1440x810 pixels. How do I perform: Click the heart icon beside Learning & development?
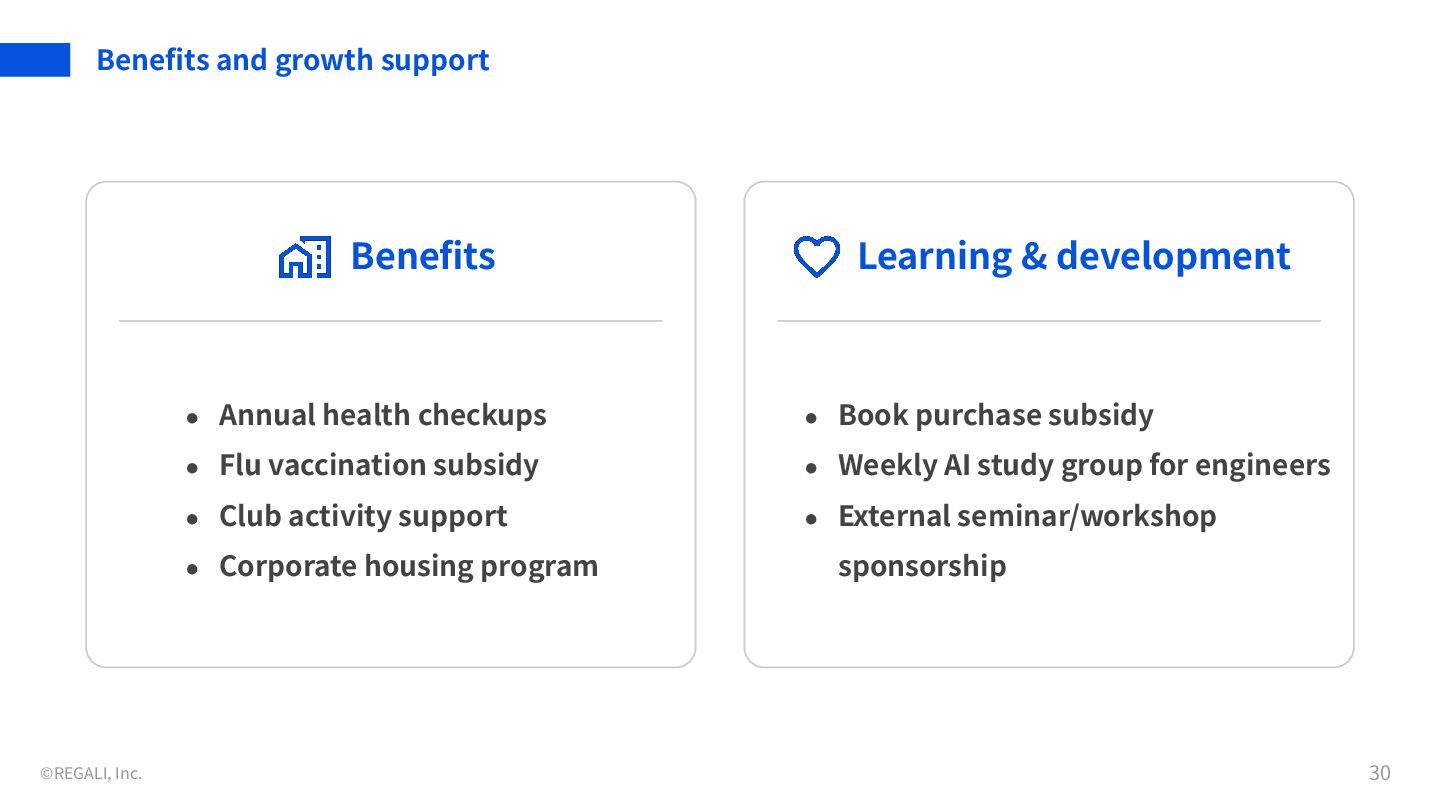816,257
